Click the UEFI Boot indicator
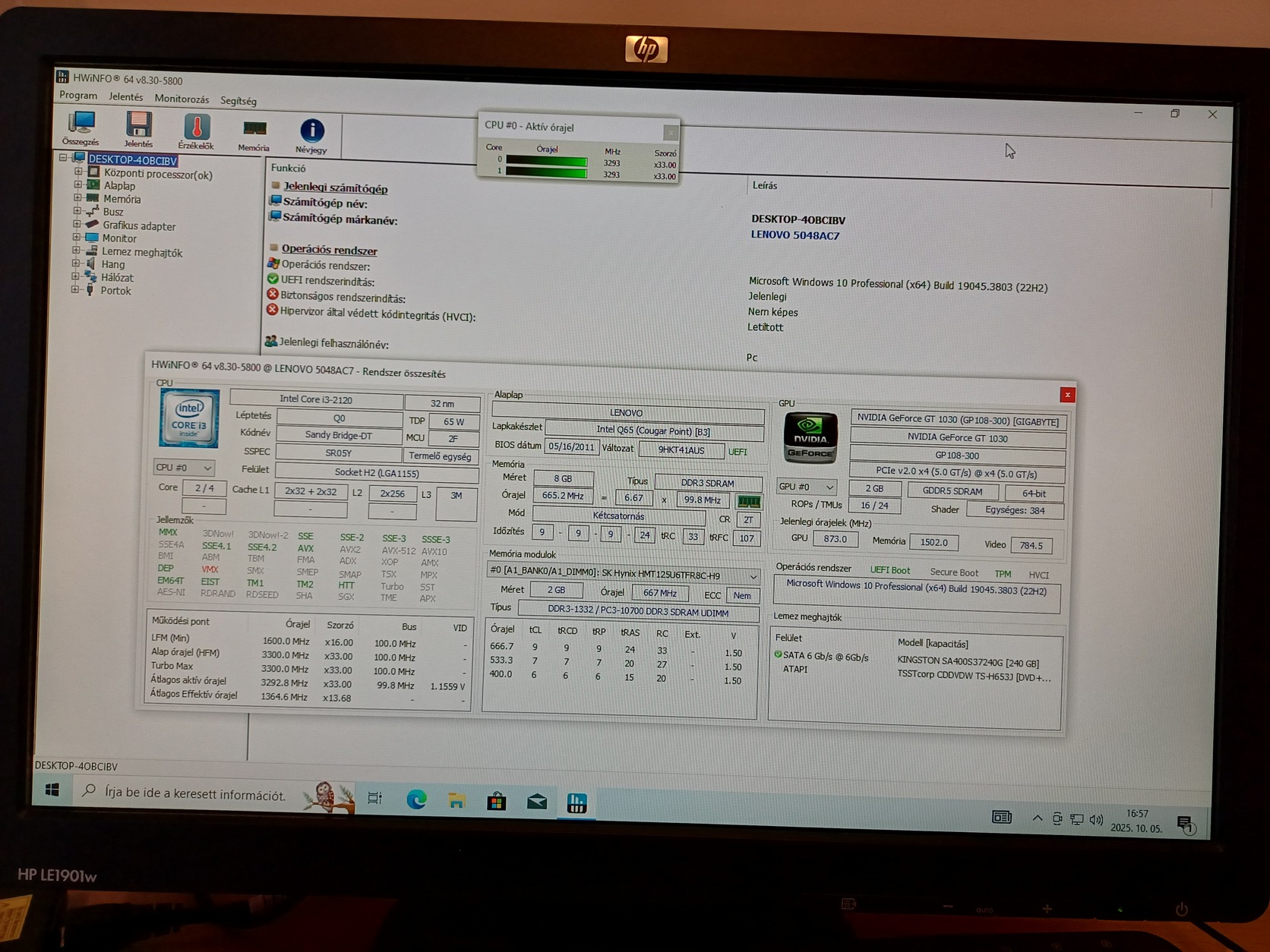Image resolution: width=1270 pixels, height=952 pixels. pos(890,571)
